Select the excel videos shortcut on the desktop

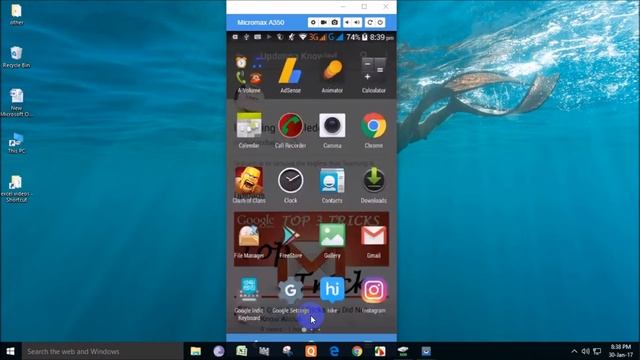click(16, 189)
